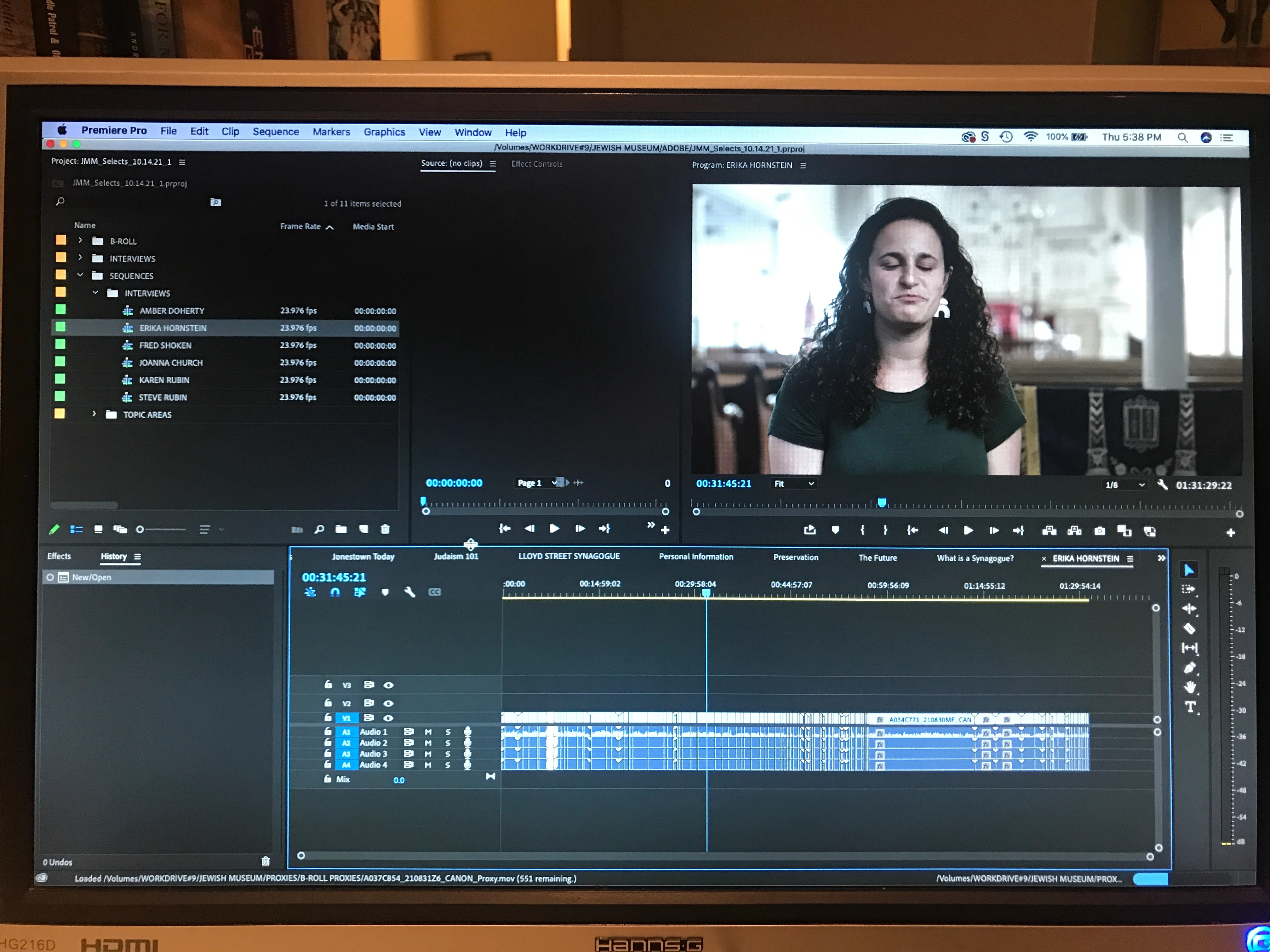Select the Hand tool
This screenshot has width=1270, height=952.
click(x=1190, y=688)
